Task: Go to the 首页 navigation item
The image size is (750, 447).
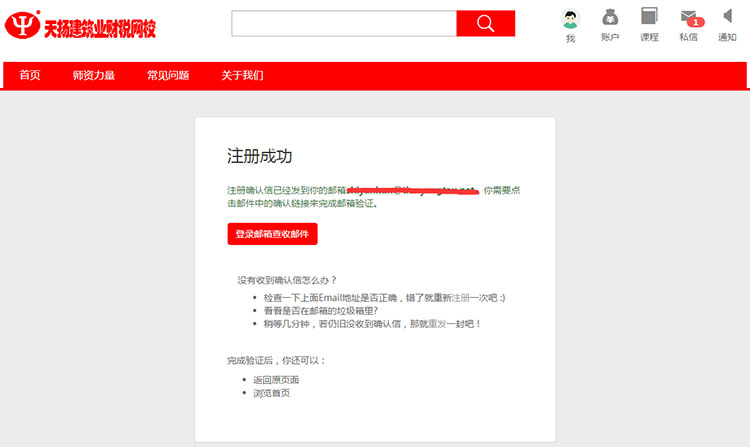Action: [30, 76]
